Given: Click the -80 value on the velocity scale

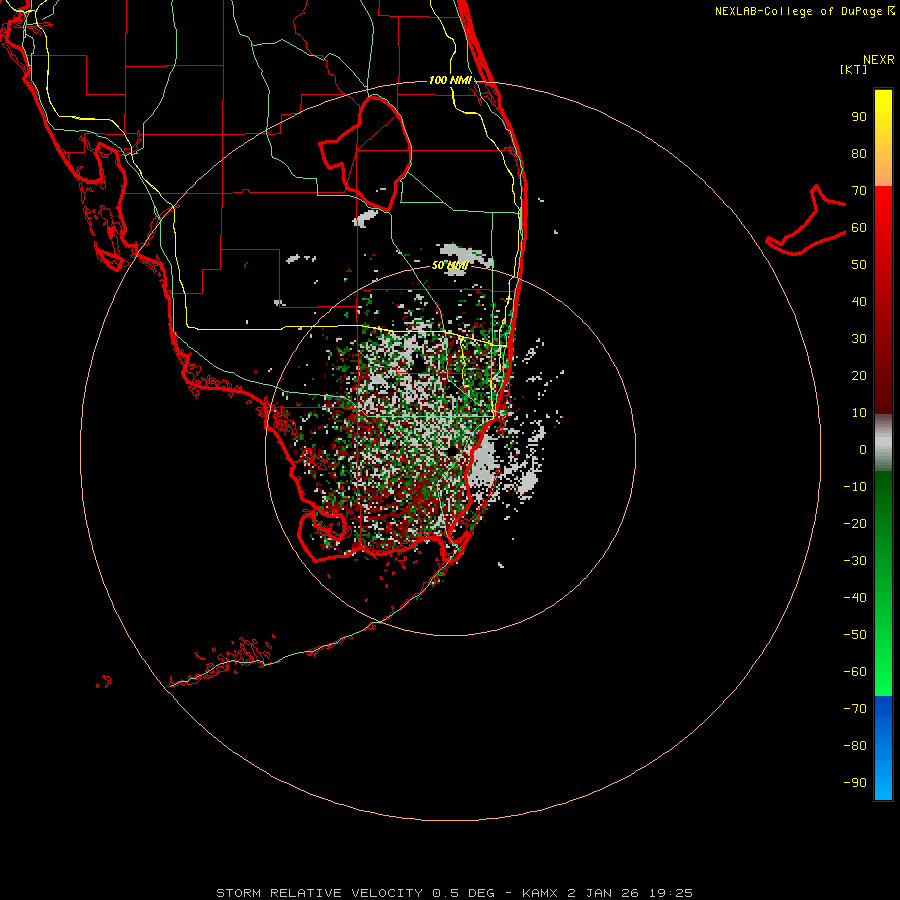Looking at the screenshot, I should coord(855,746).
